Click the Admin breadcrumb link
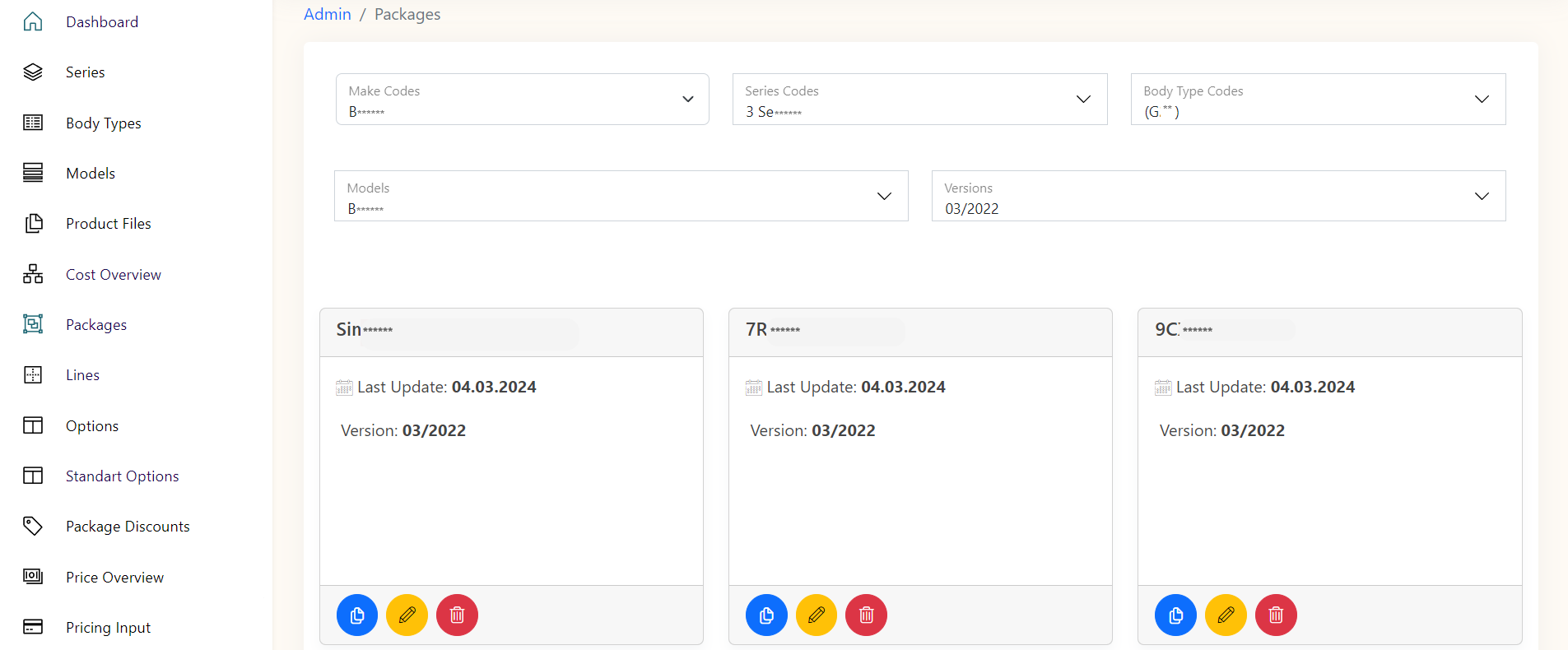 328,14
